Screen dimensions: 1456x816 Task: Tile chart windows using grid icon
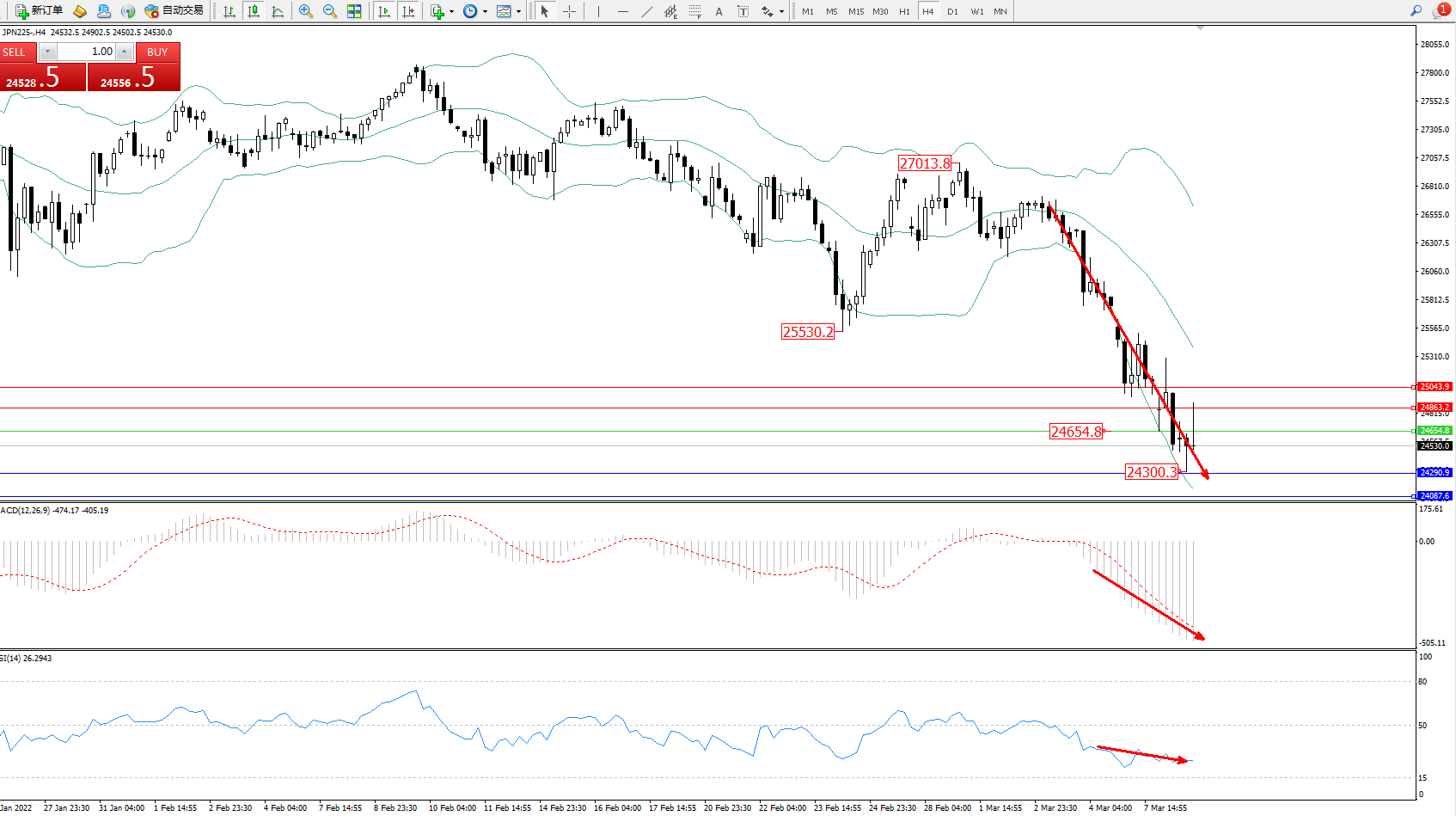coord(354,11)
